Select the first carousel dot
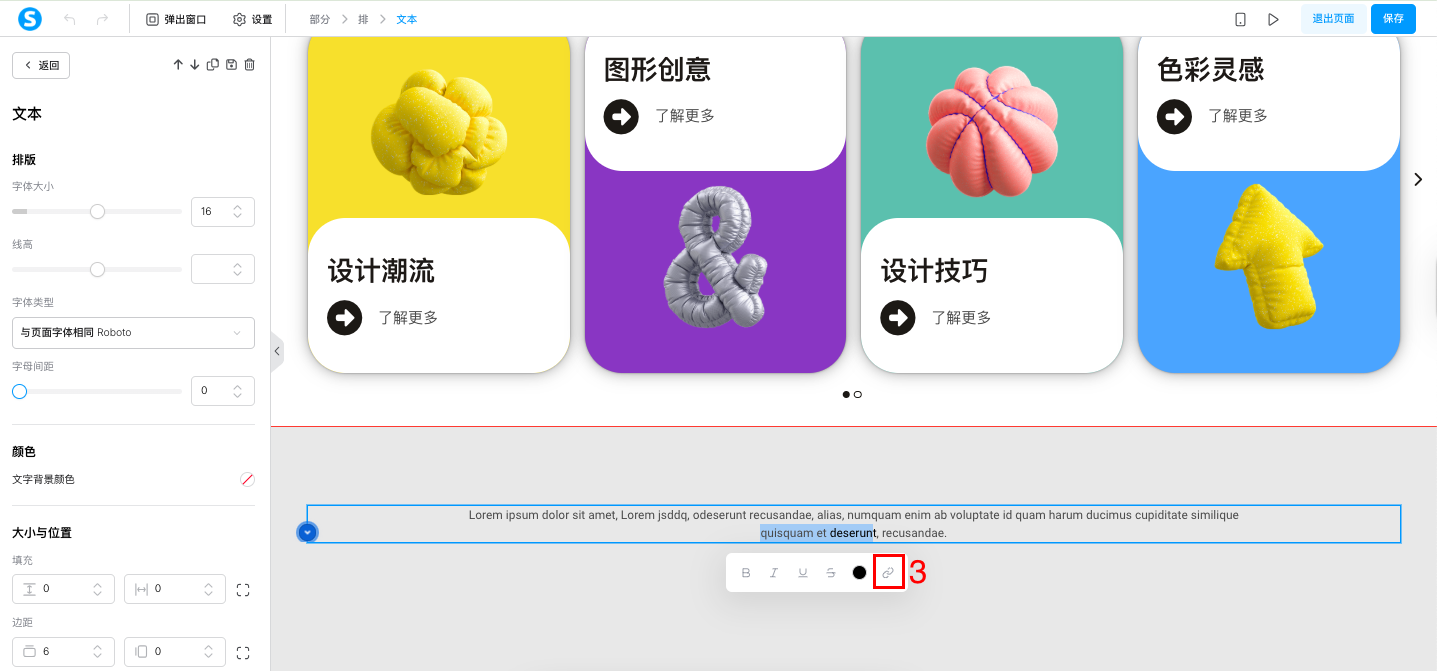The image size is (1437, 671). (846, 395)
